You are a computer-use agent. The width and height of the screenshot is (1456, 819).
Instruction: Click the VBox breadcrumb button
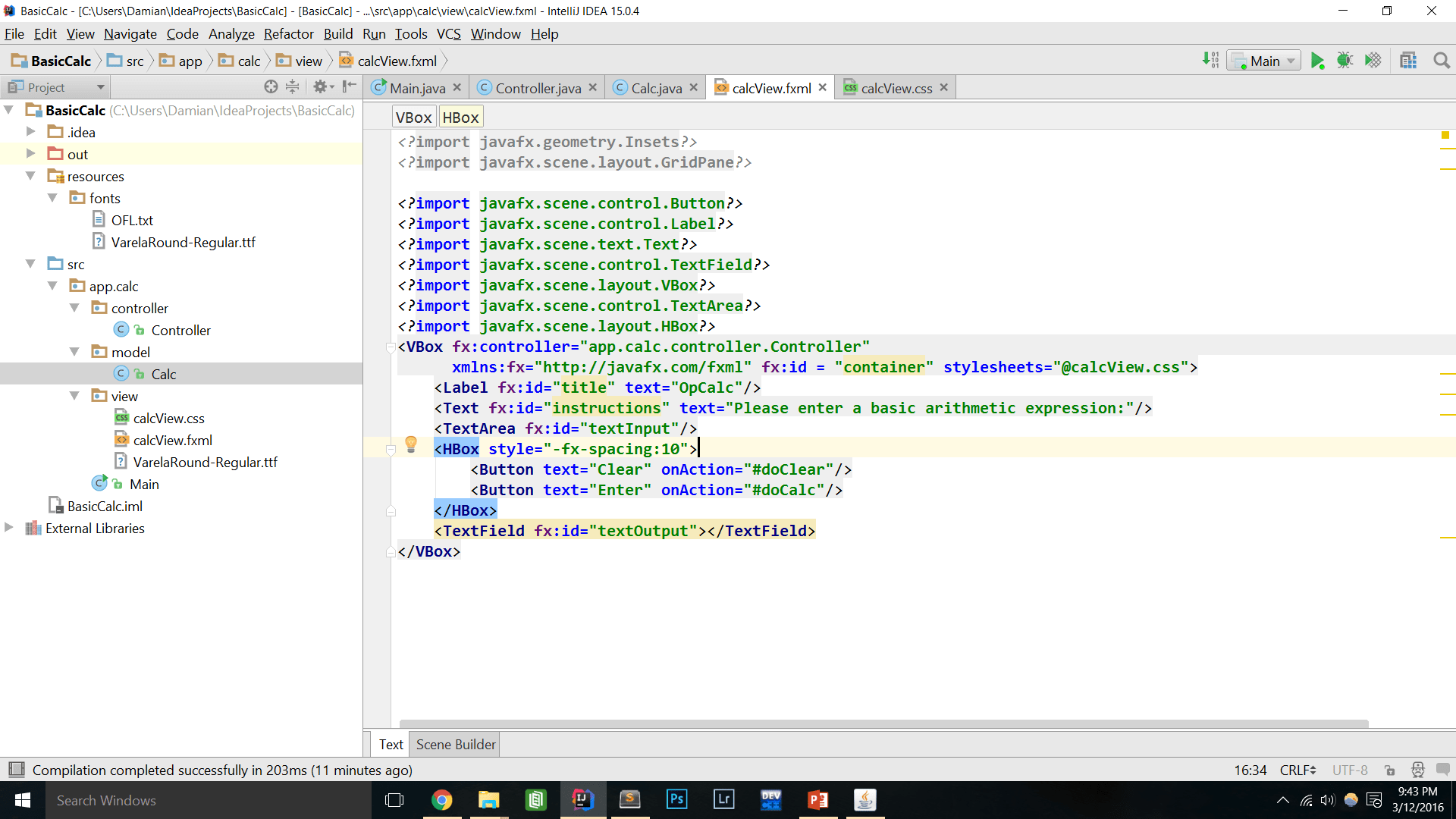(x=413, y=118)
